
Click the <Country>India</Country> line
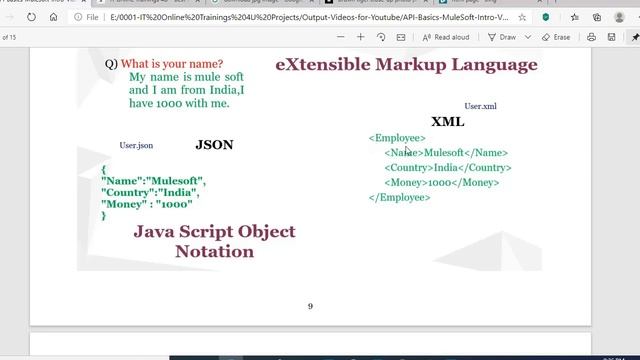(448, 168)
